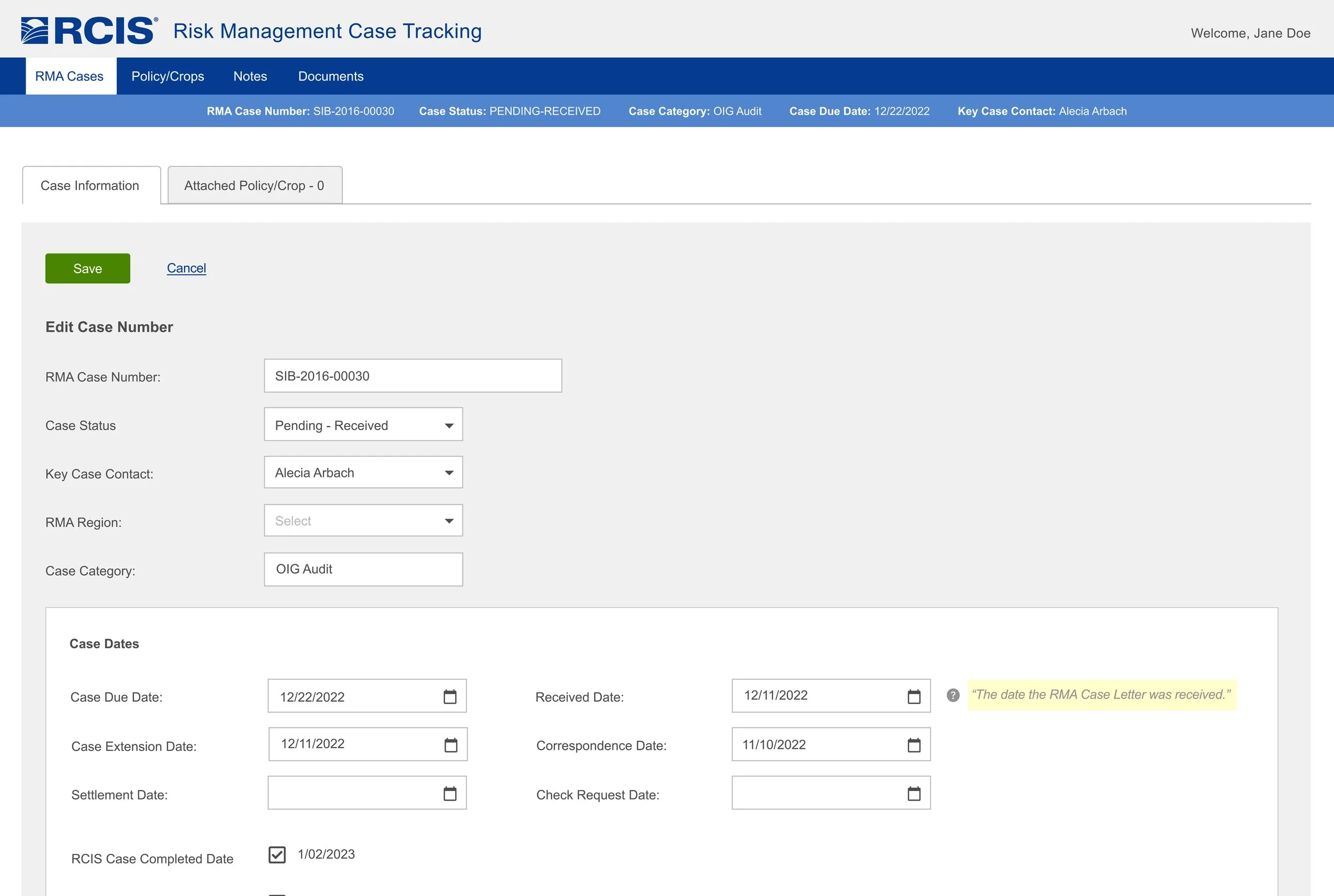Switch to the Policy/Crops menu tab
This screenshot has width=1334, height=896.
tap(168, 76)
